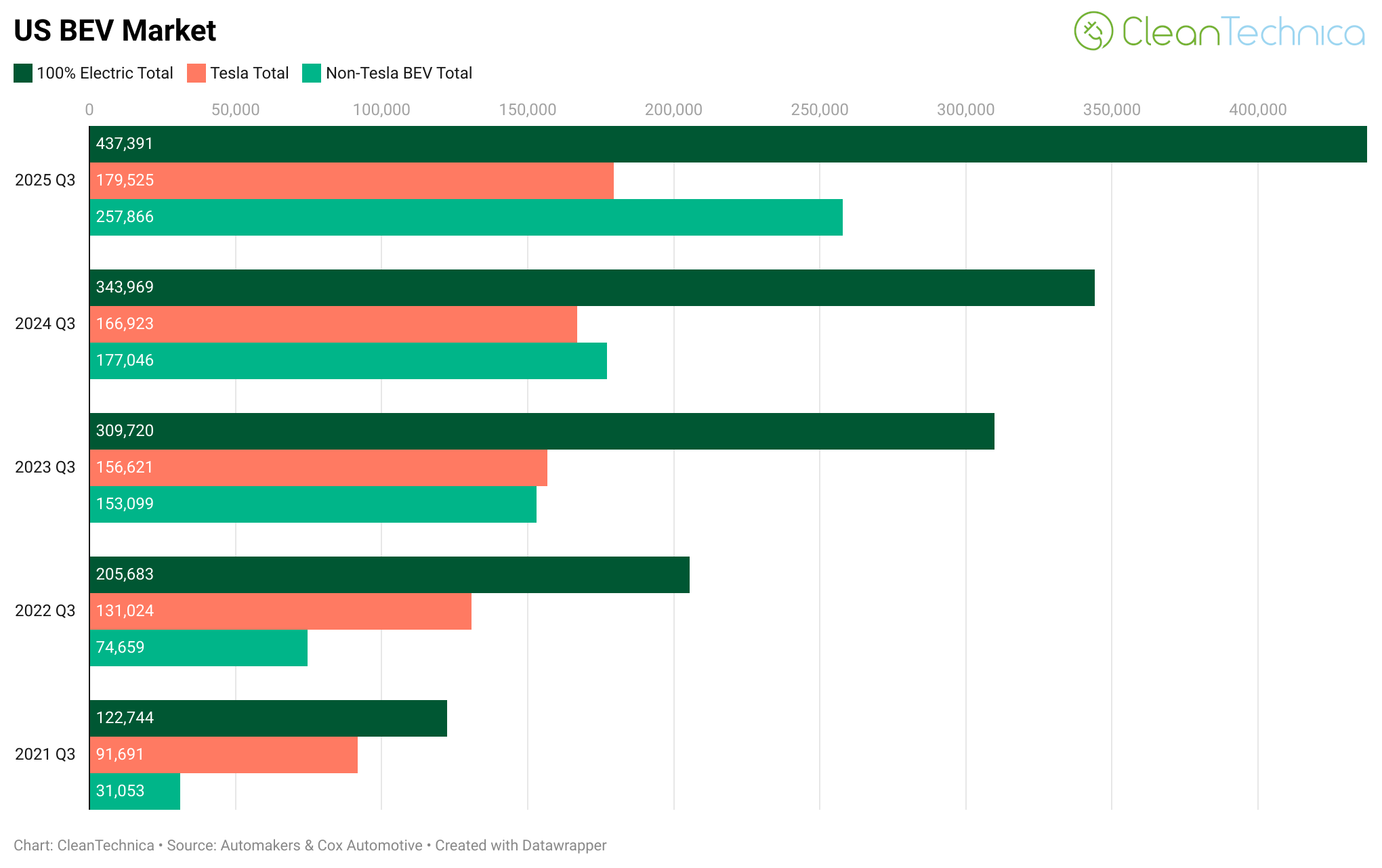Click the 100% Electric Total legend label
This screenshot has height=868, width=1382.
(105, 73)
